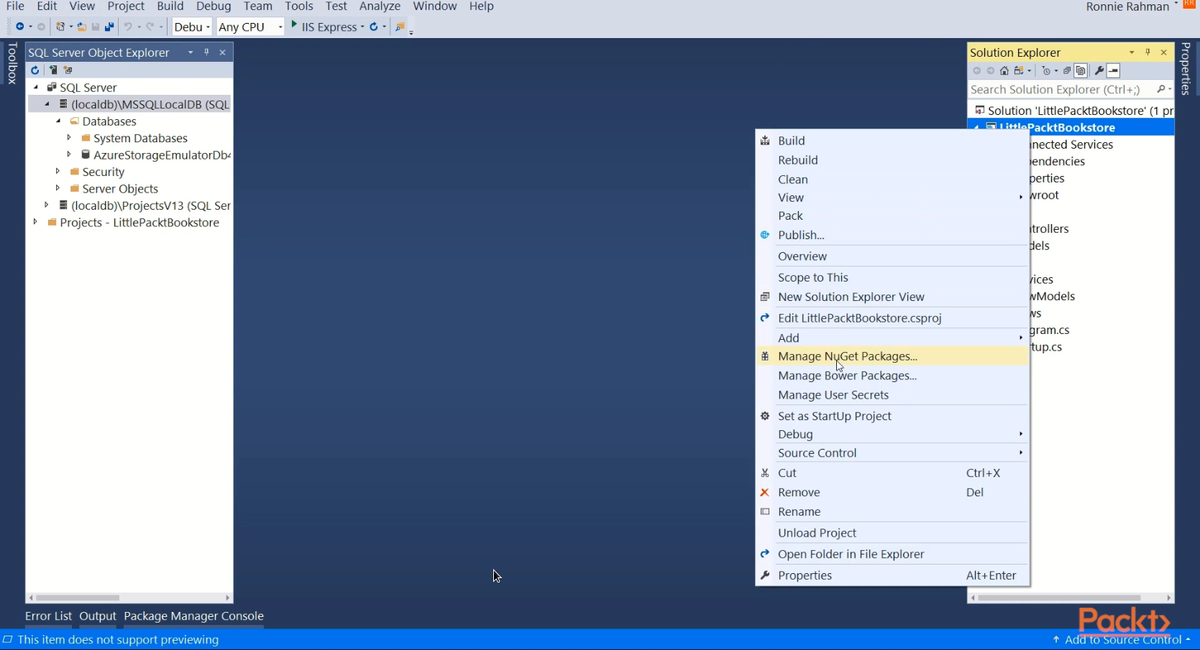Click the Sync with Active Document icon
This screenshot has width=1200, height=650.
click(x=1019, y=70)
